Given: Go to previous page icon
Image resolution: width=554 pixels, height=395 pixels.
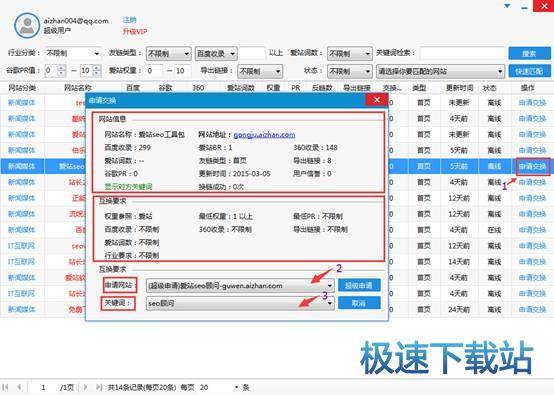Looking at the screenshot, I should pyautogui.click(x=19, y=387).
